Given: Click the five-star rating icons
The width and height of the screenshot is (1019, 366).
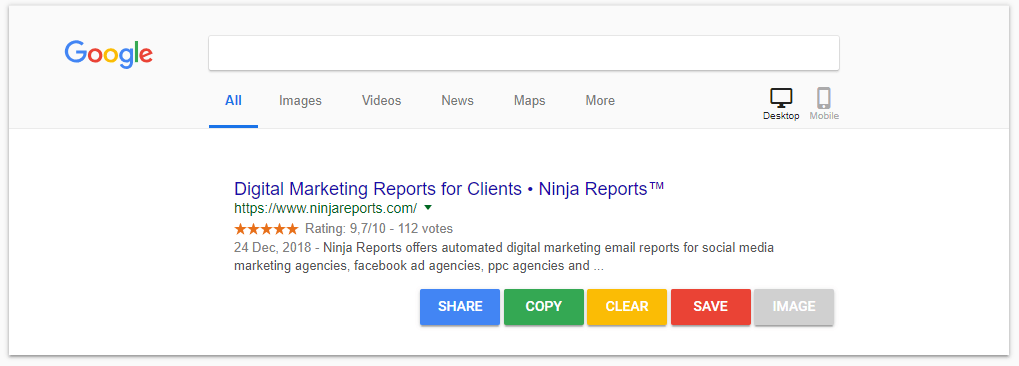Looking at the screenshot, I should pos(266,229).
